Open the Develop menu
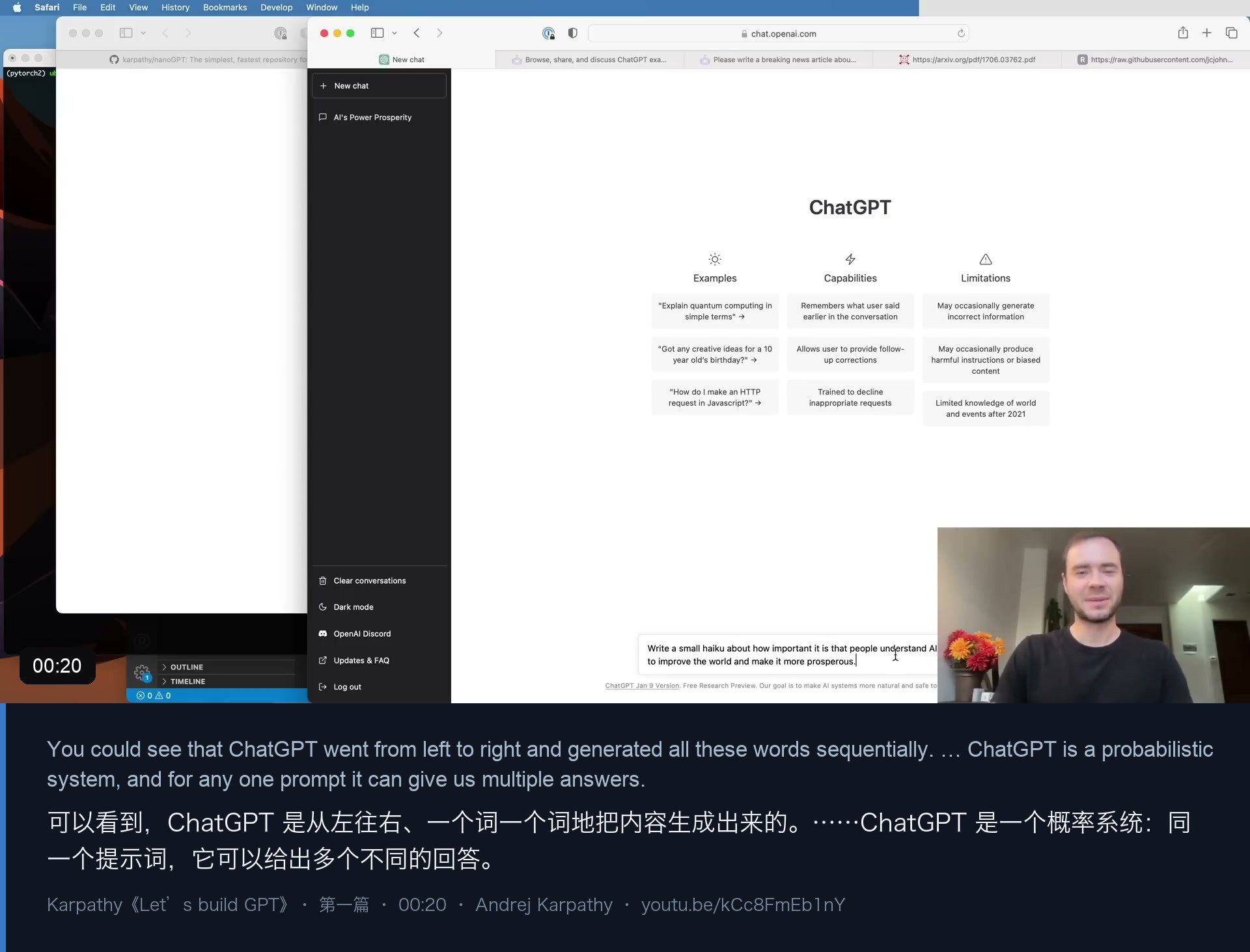This screenshot has width=1250, height=952. click(x=276, y=8)
